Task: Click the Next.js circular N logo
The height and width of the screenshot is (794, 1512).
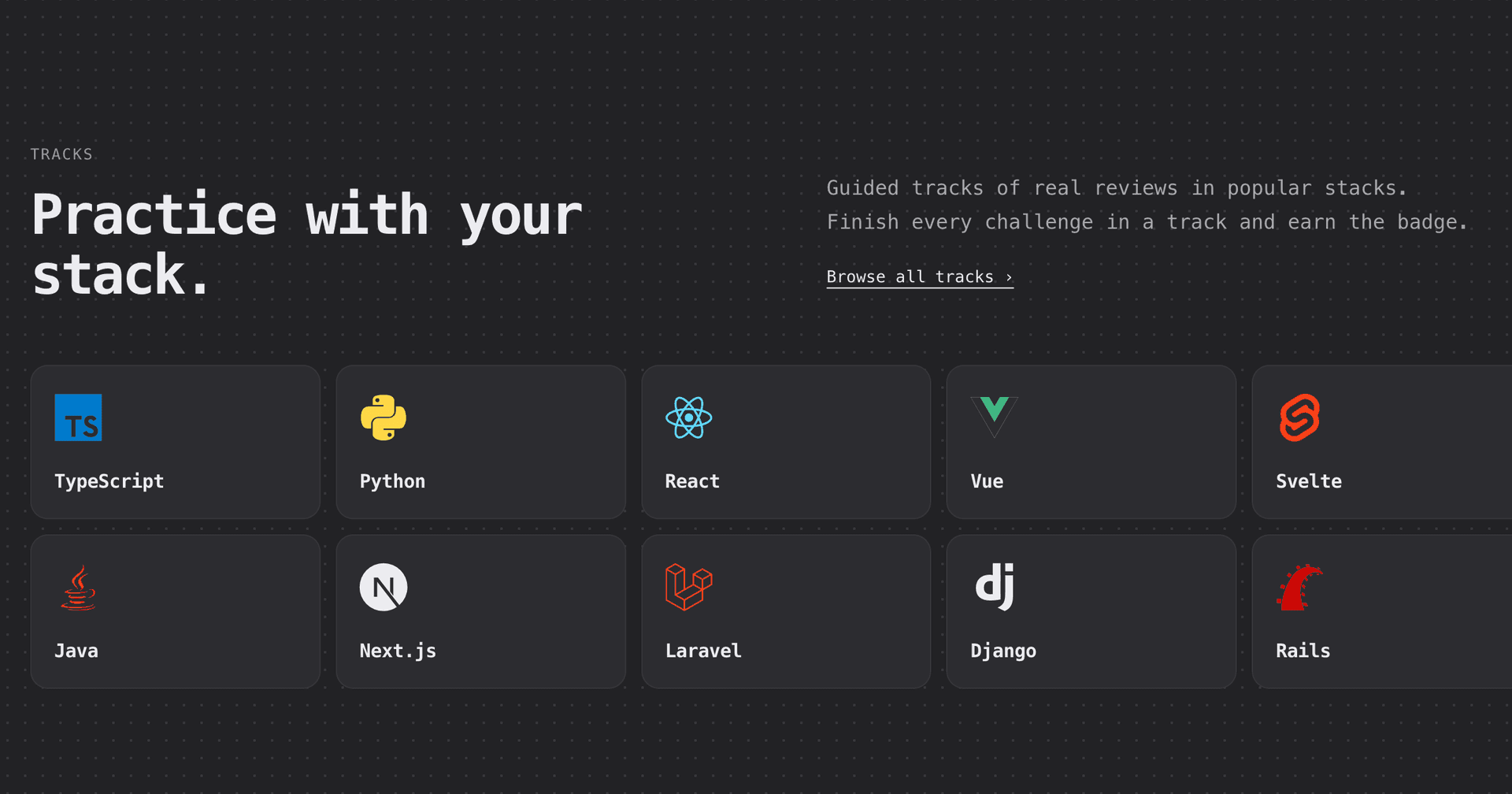Action: coord(384,588)
